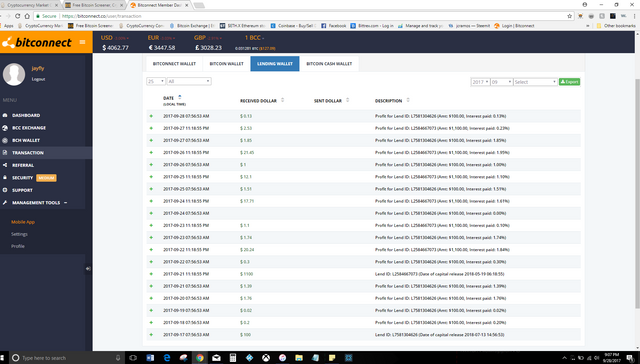640x364 pixels.
Task: Click the green Export button
Action: click(569, 82)
